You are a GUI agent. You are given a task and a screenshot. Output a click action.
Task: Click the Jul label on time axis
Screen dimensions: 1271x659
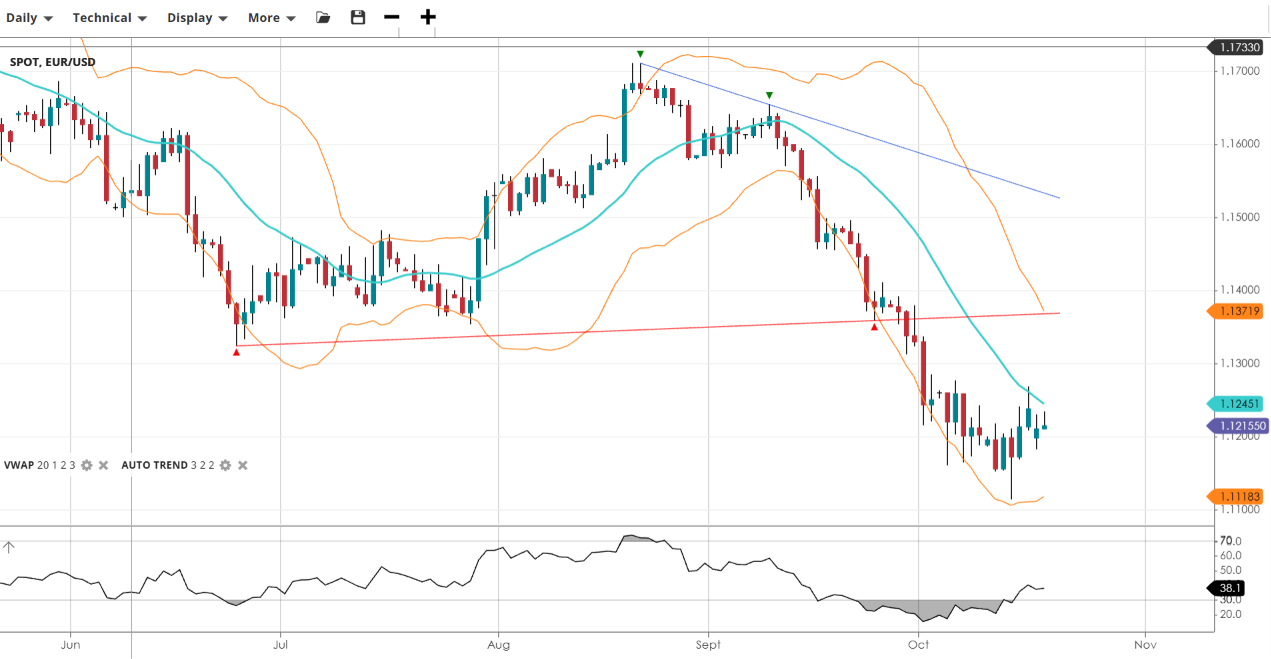click(x=281, y=645)
